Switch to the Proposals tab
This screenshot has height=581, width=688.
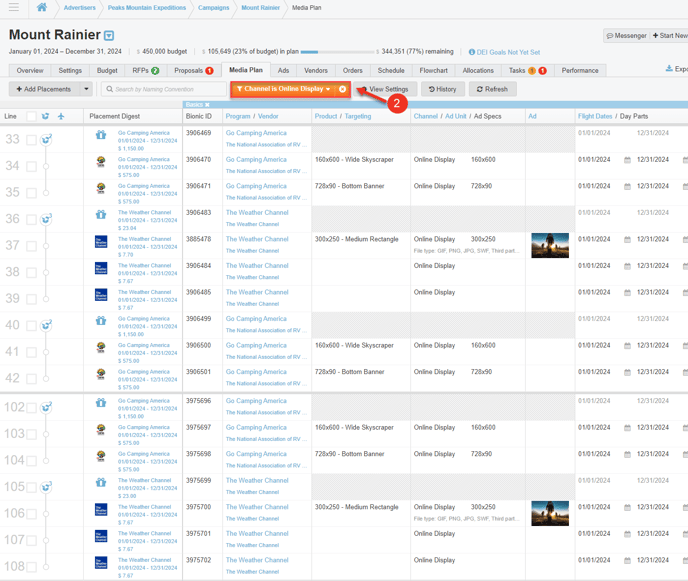click(x=194, y=71)
